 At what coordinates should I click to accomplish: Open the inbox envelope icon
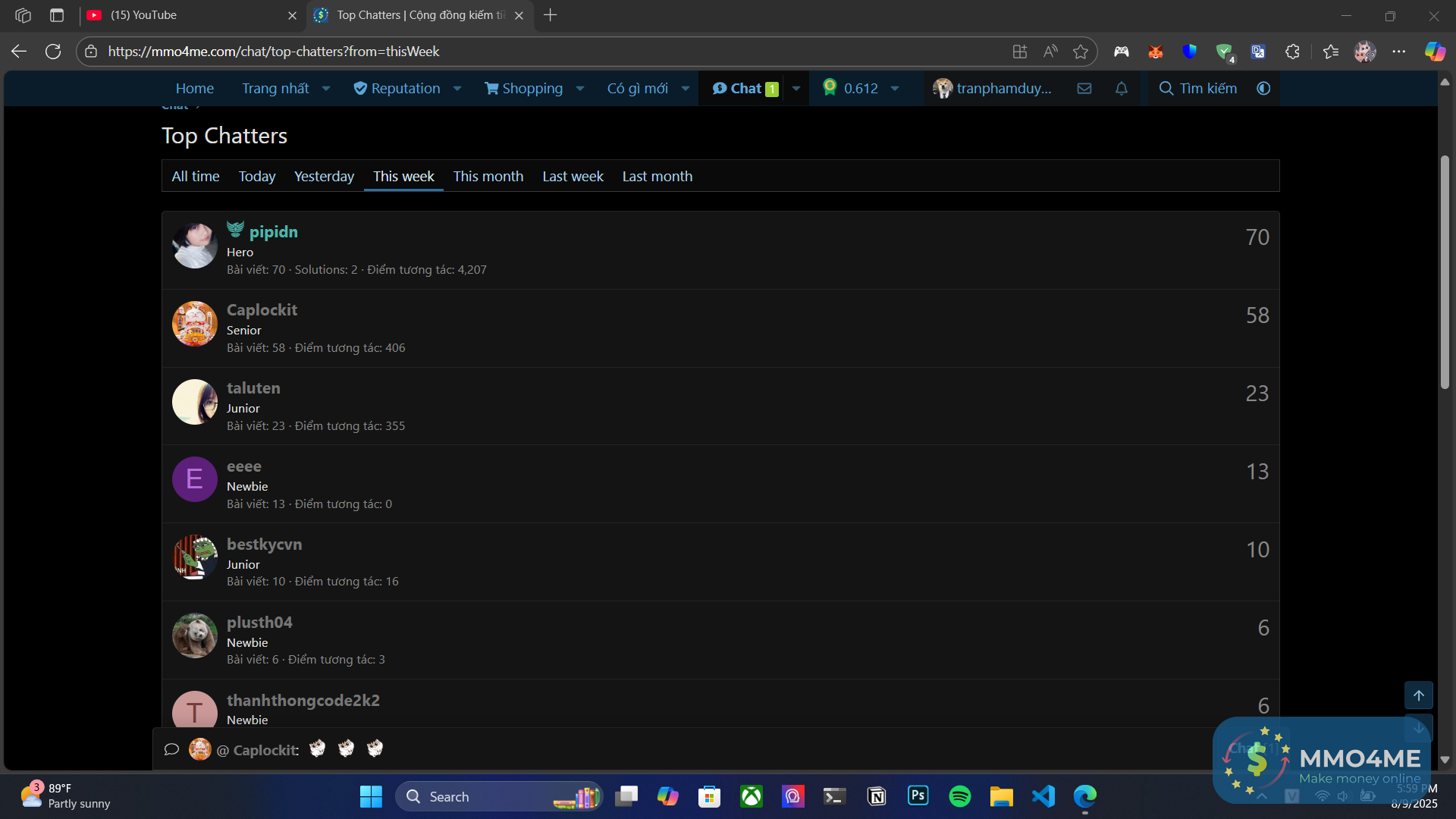point(1084,89)
